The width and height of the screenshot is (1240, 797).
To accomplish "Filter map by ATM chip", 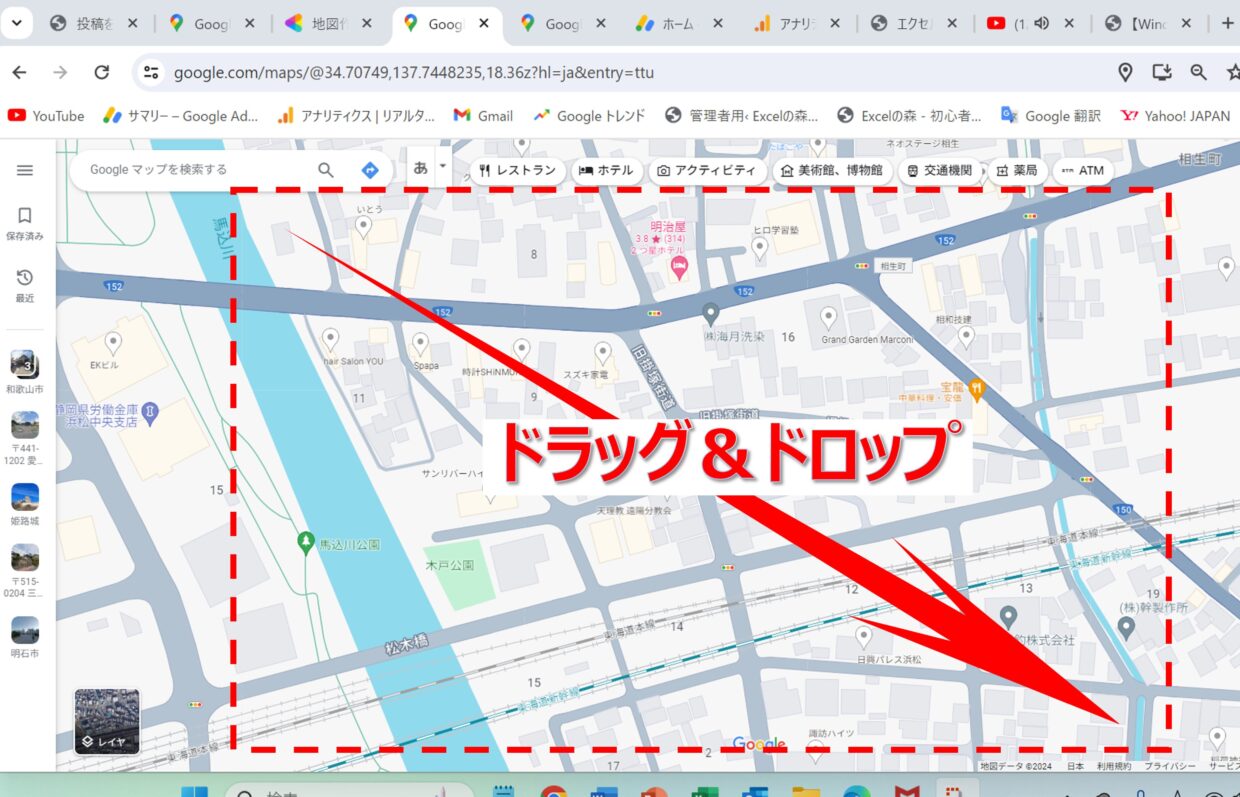I will point(1083,171).
